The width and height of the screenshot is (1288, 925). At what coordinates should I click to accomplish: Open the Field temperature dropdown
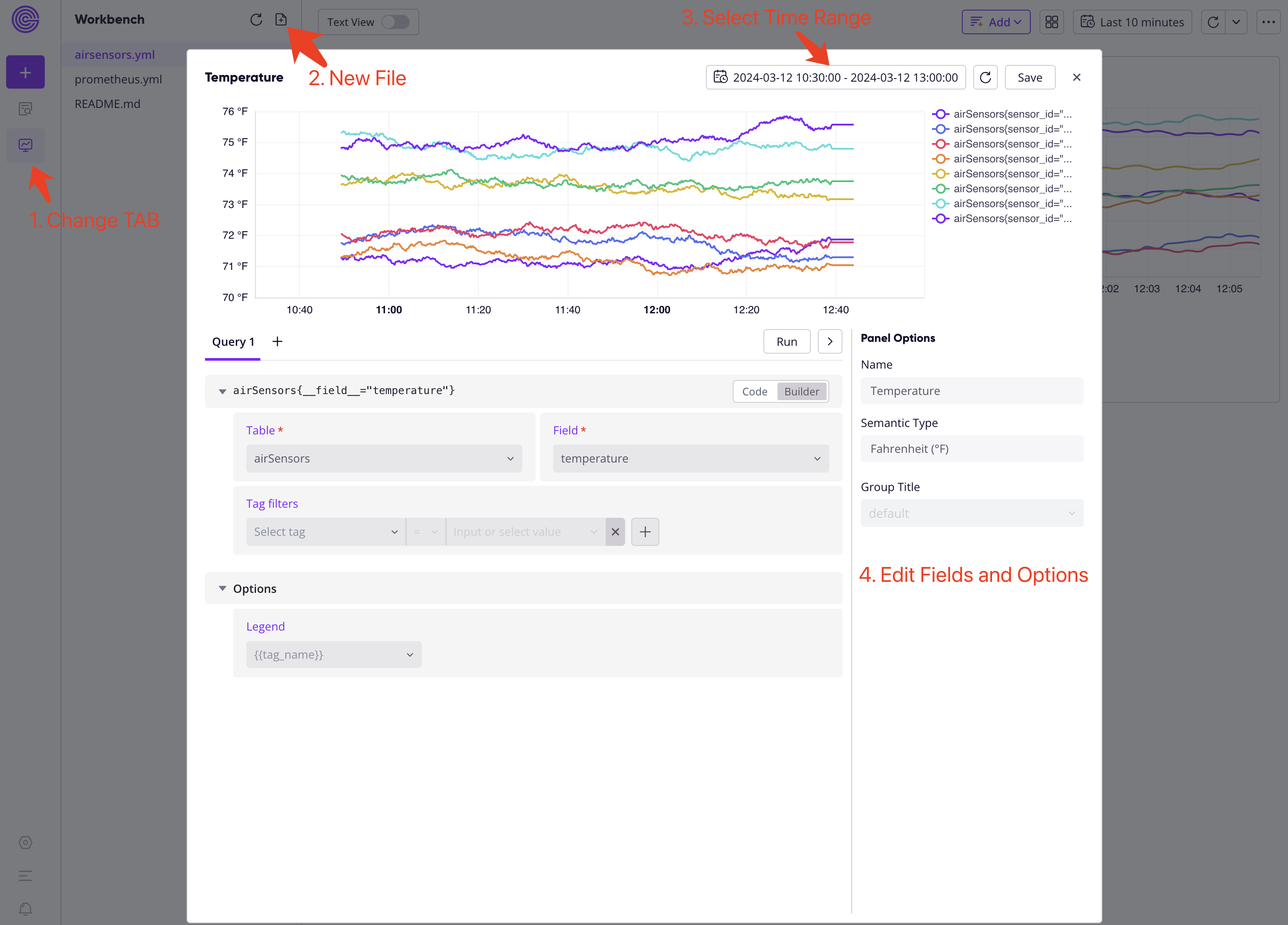coord(691,458)
